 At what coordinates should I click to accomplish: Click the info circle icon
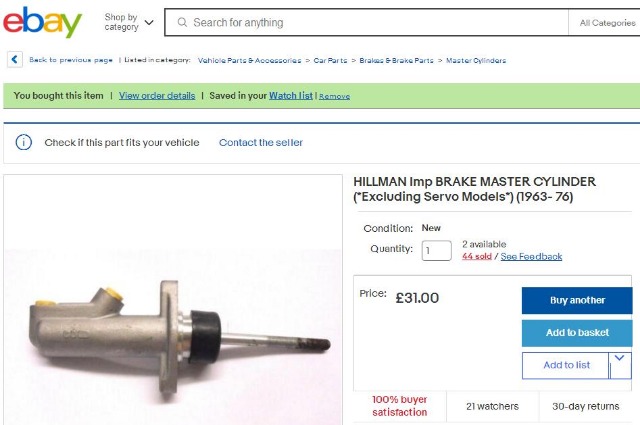point(24,142)
